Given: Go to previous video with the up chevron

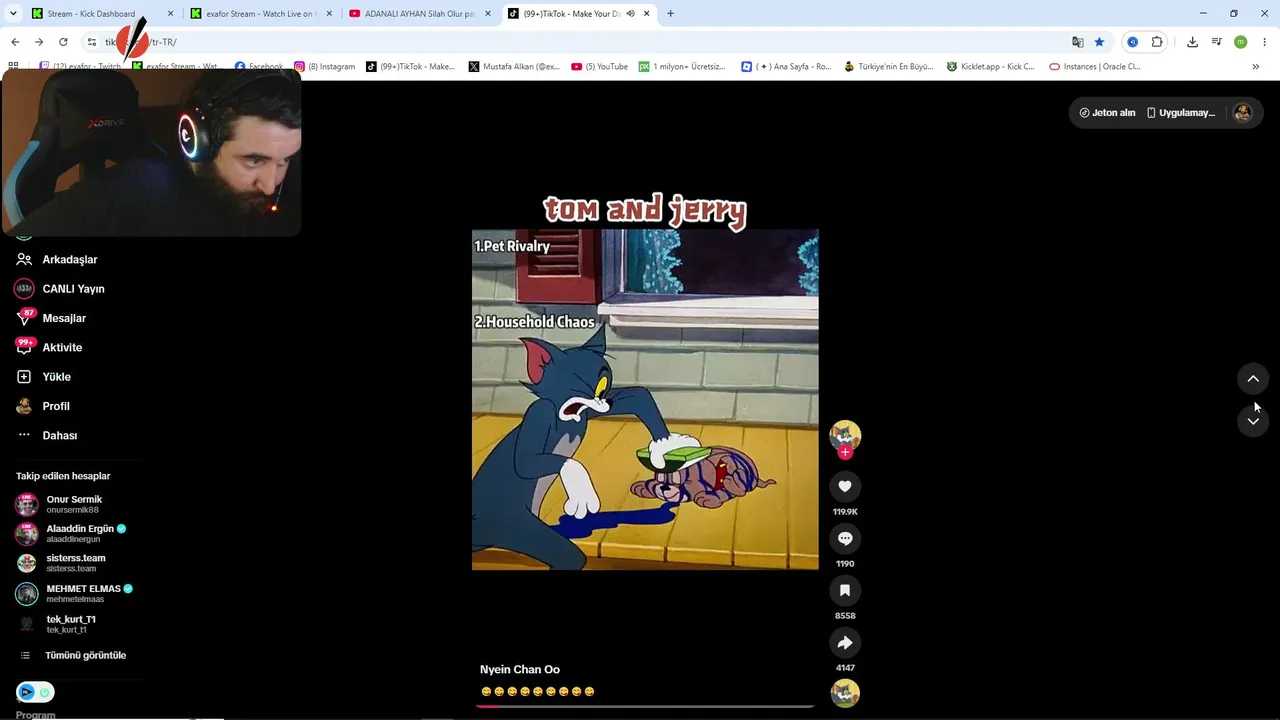Looking at the screenshot, I should coord(1253,378).
